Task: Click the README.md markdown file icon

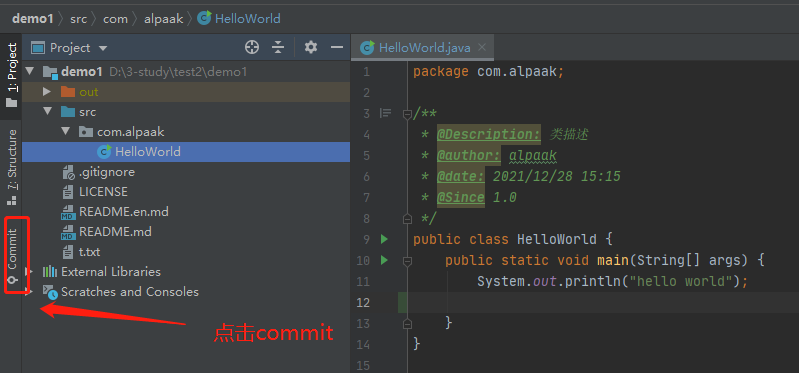Action: tap(67, 232)
